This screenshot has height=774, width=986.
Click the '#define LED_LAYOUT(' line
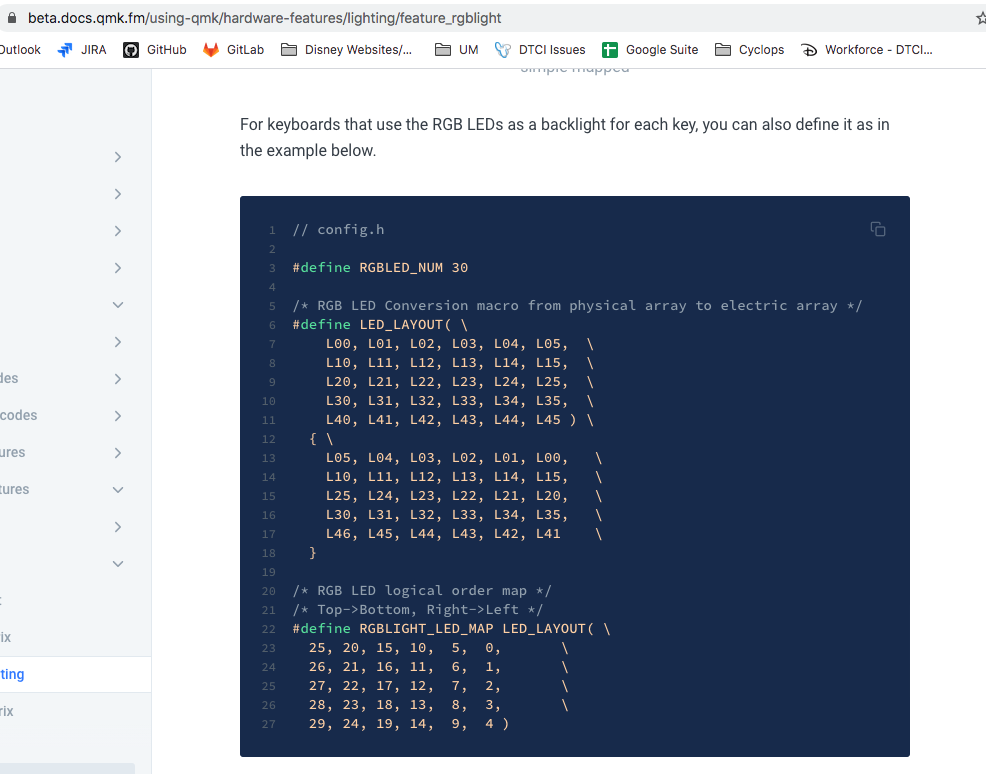380,324
